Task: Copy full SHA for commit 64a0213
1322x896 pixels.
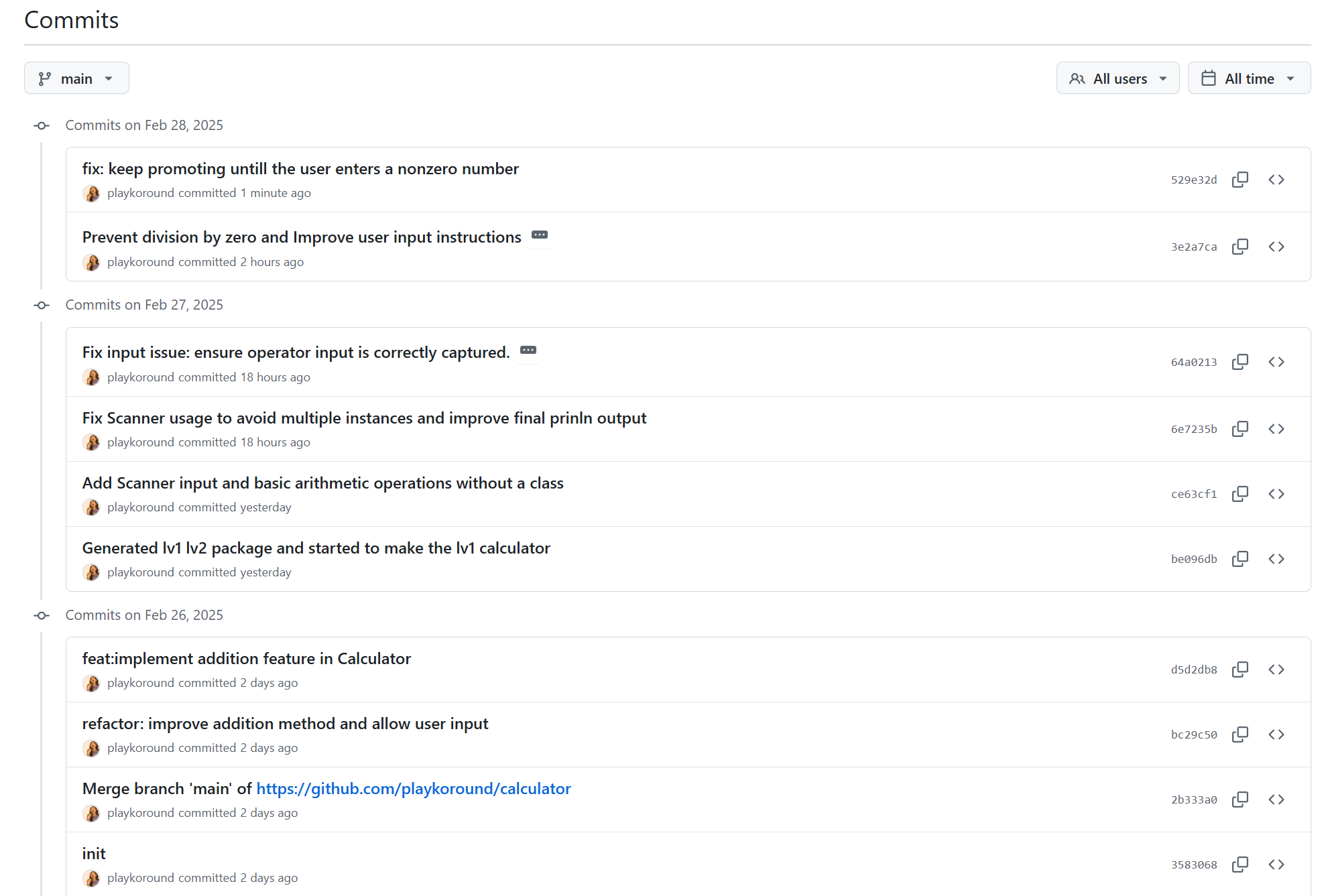Action: [x=1240, y=362]
